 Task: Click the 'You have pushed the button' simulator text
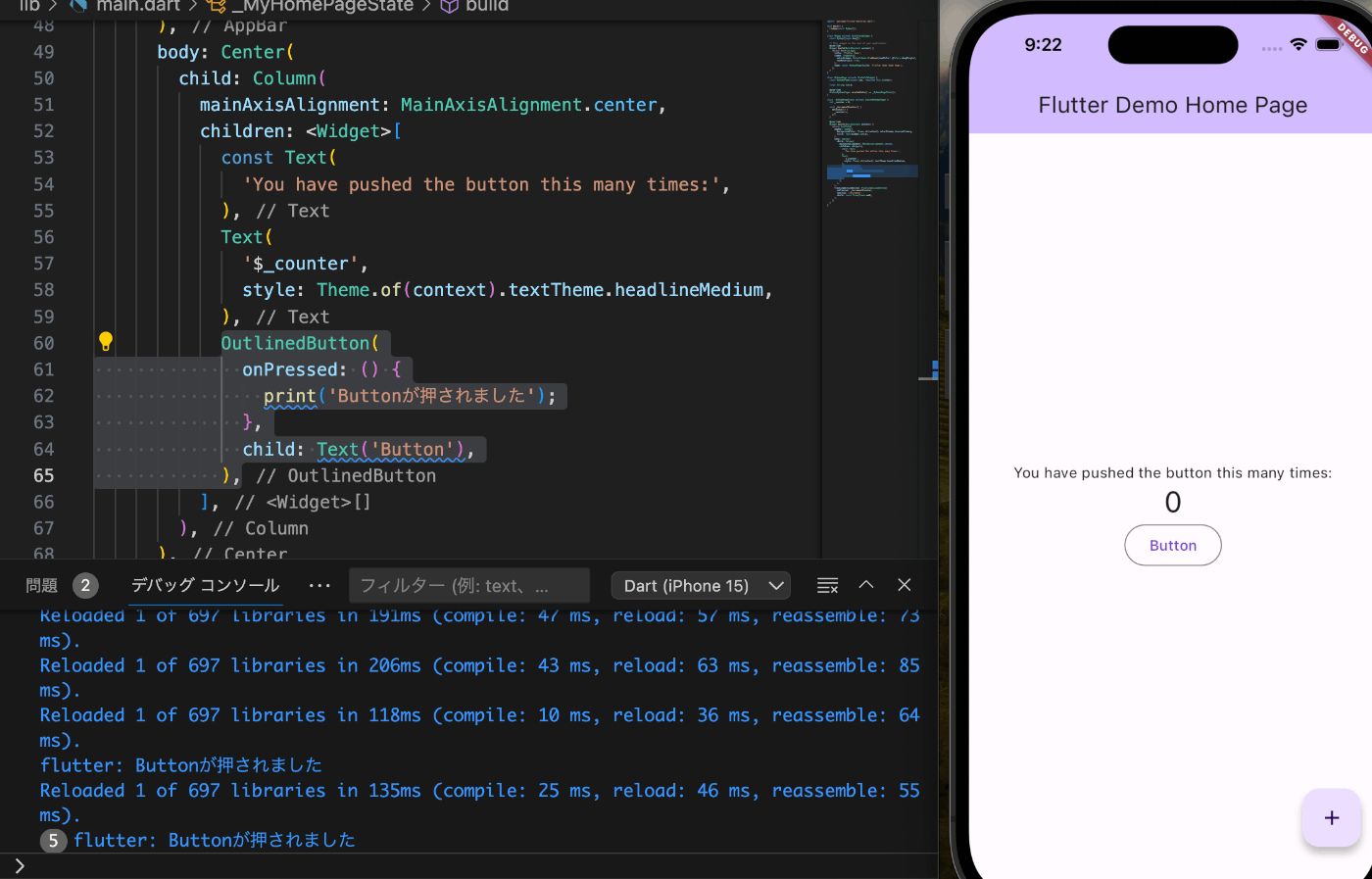click(1173, 473)
